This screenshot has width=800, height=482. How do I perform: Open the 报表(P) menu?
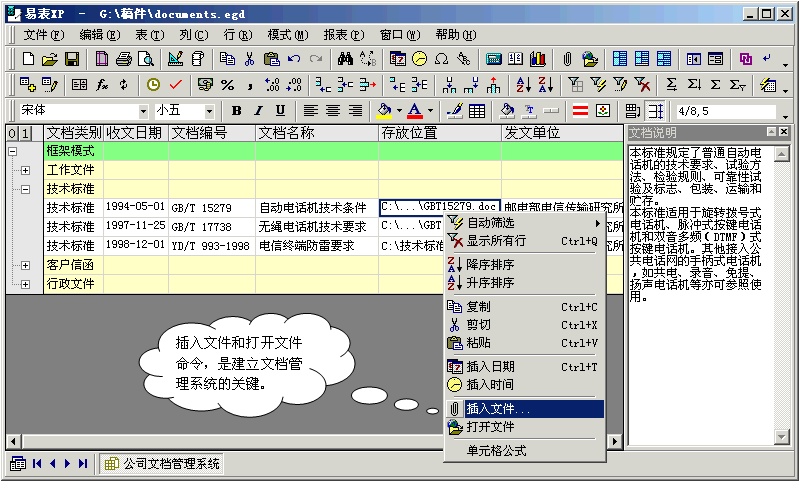click(x=344, y=35)
